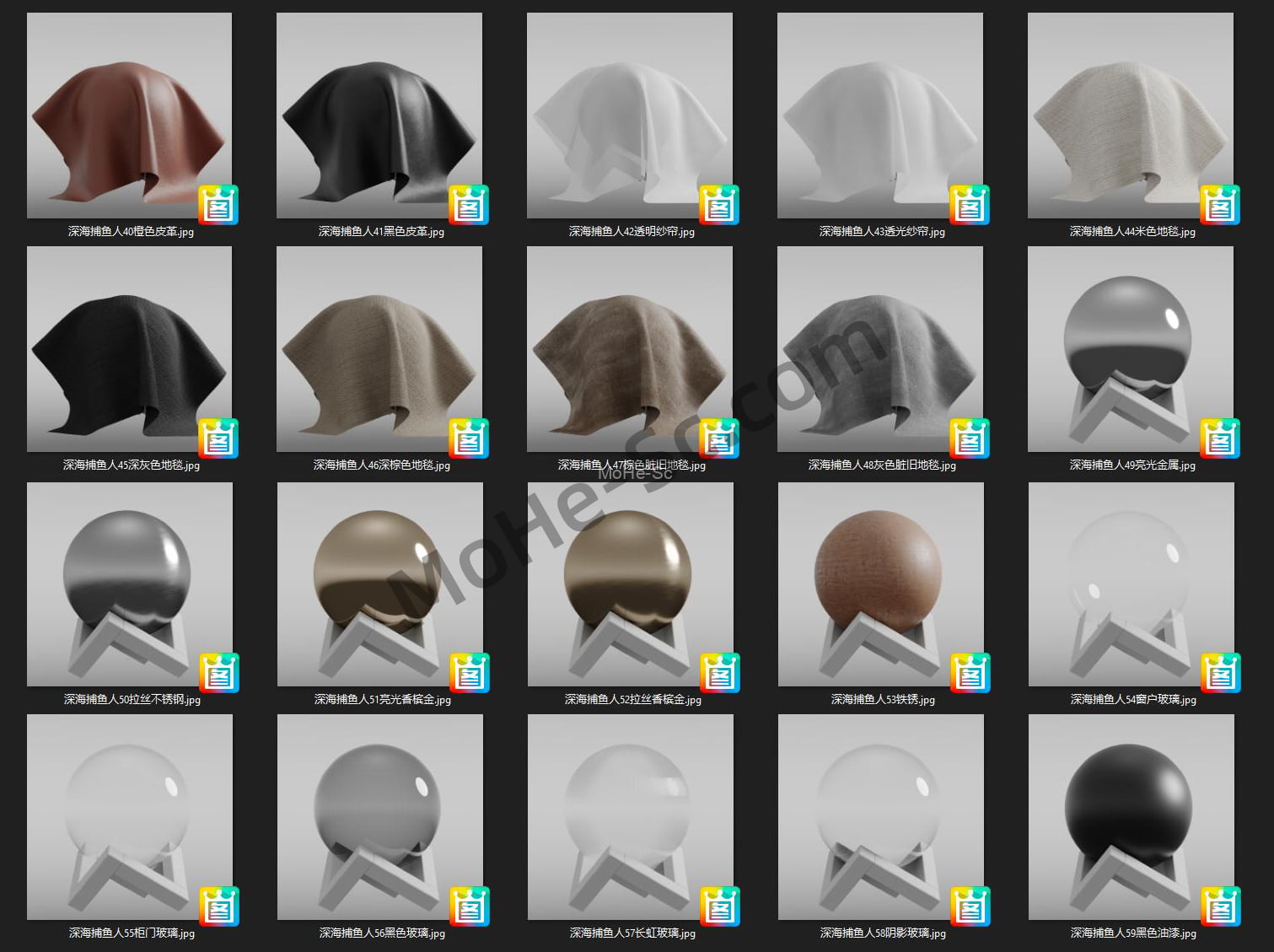The width and height of the screenshot is (1274, 952).
Task: Click the image badge icon on 49亮光金属
Action: click(1220, 438)
